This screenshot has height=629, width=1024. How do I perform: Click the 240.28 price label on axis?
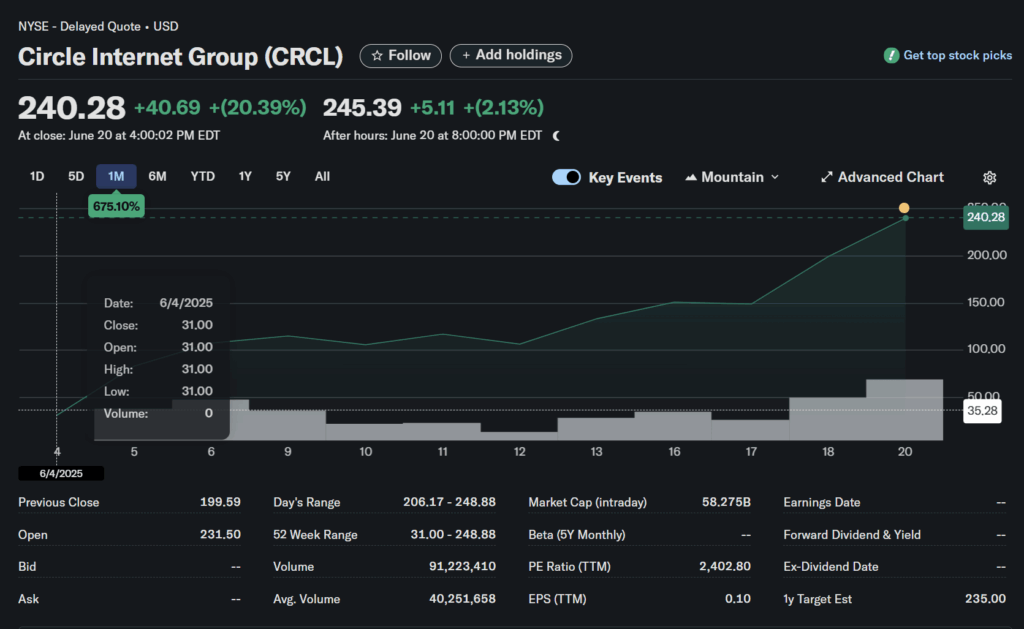(x=985, y=218)
